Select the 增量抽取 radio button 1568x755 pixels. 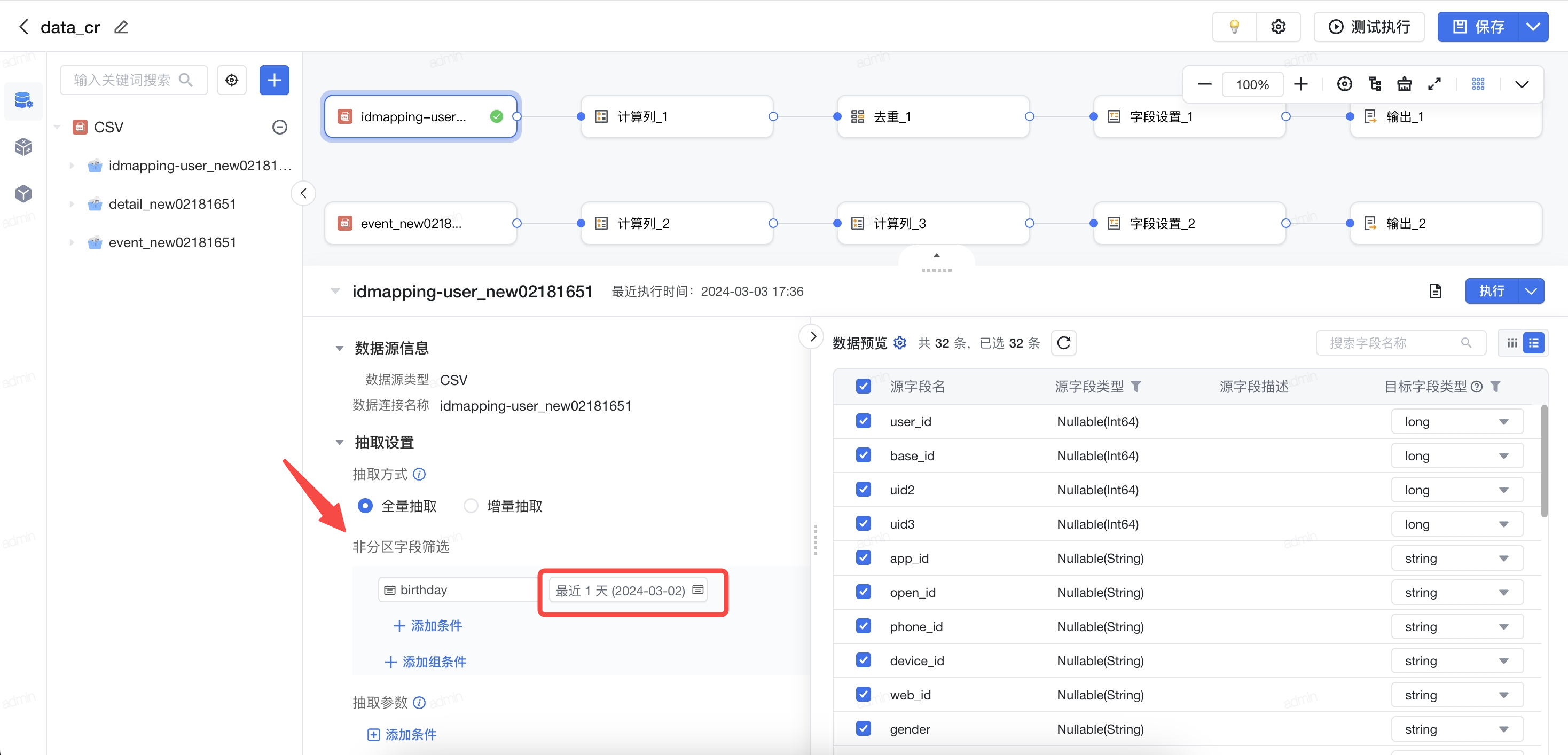click(x=471, y=506)
